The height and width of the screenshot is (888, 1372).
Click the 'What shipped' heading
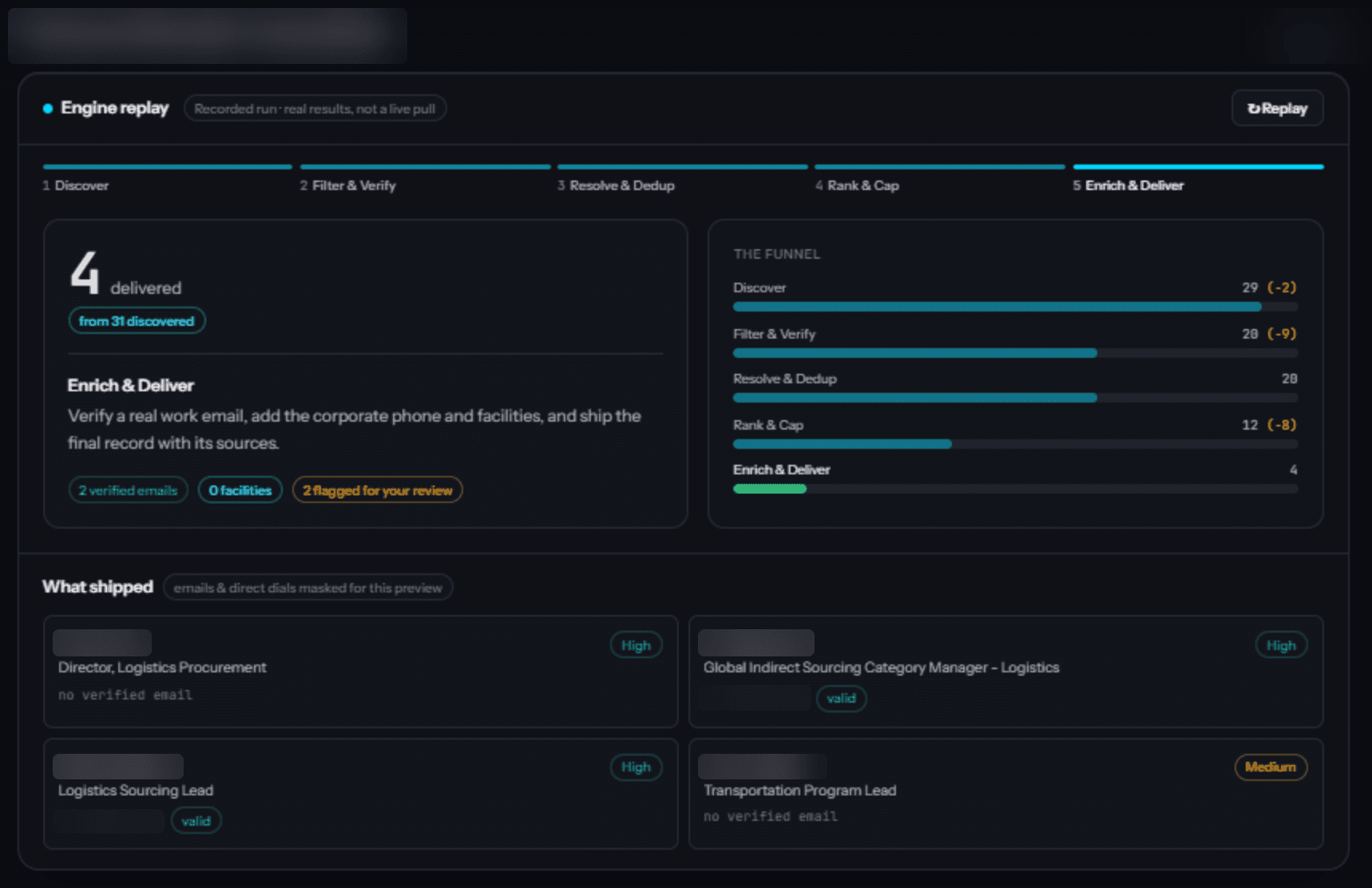pyautogui.click(x=97, y=587)
